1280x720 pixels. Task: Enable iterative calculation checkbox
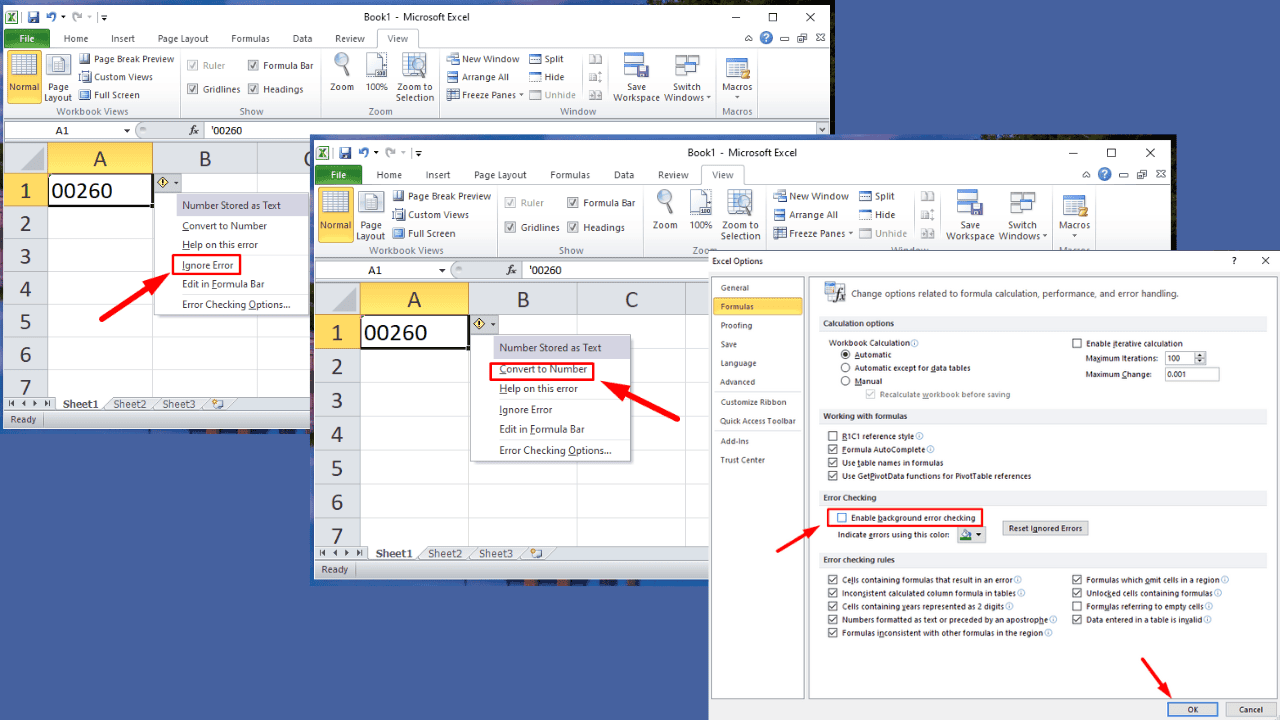1077,343
